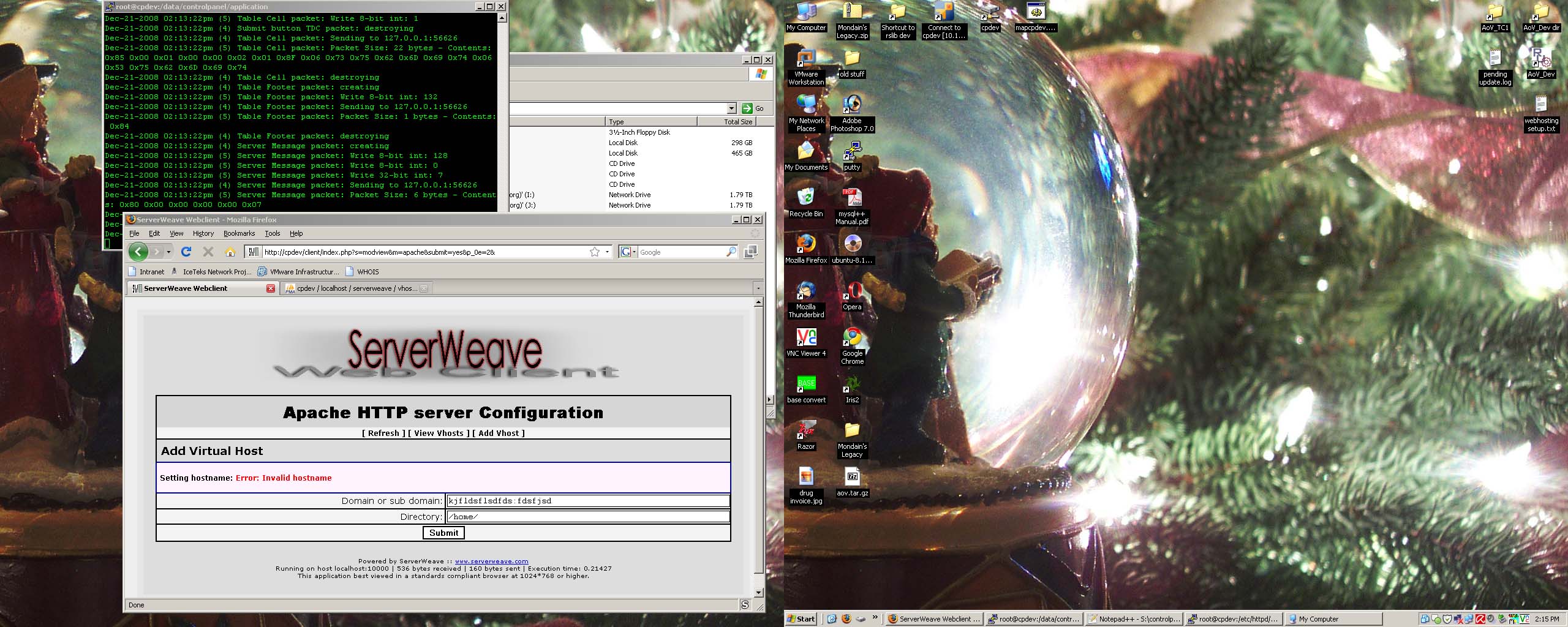Go to Firefox home page
Screen dimensions: 1568x627
tap(230, 252)
